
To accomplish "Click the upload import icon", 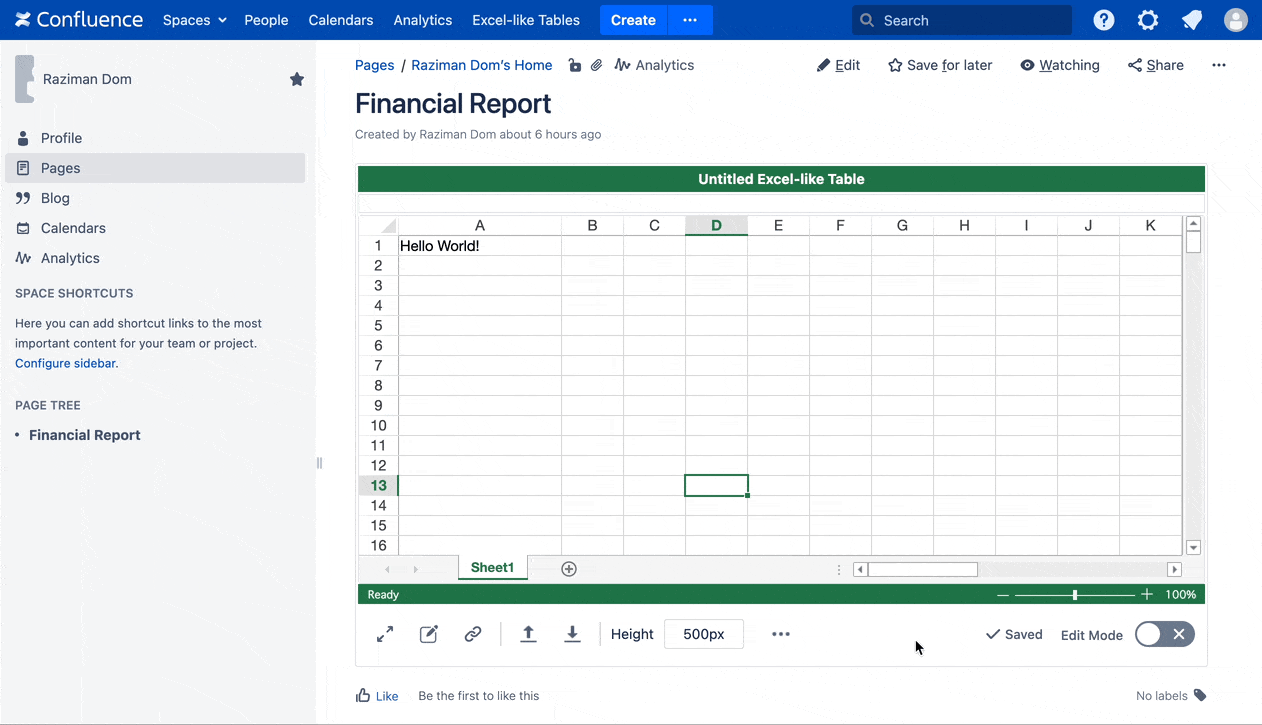I will point(529,634).
